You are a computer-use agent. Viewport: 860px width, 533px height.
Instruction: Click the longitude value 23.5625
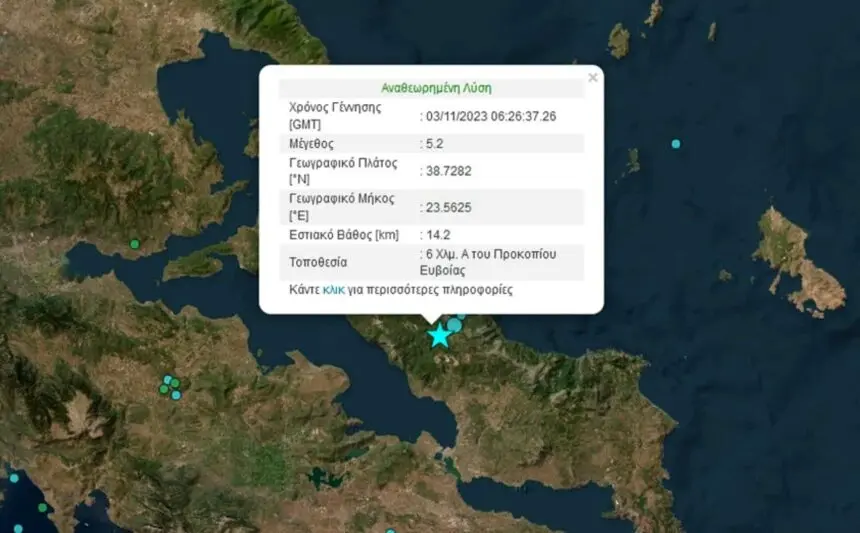[446, 207]
